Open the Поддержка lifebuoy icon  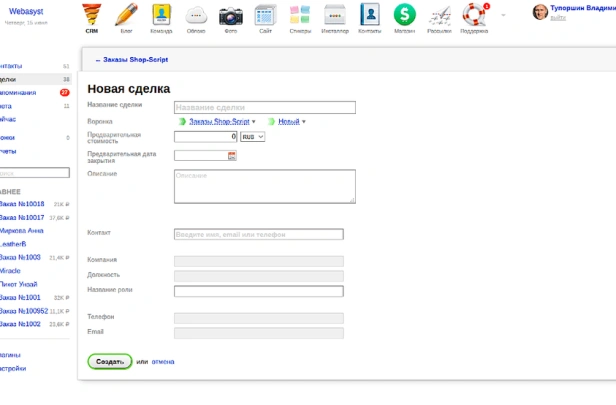point(474,15)
